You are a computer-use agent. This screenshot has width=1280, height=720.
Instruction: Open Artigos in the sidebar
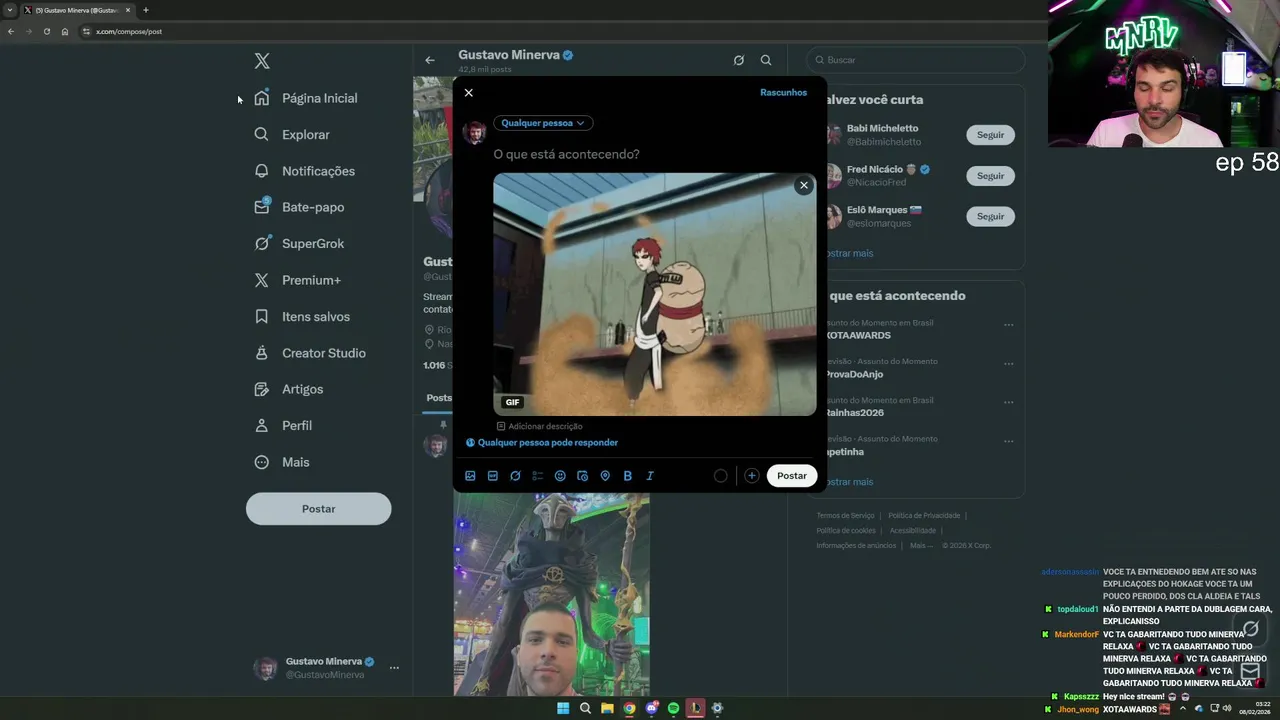coord(289,389)
